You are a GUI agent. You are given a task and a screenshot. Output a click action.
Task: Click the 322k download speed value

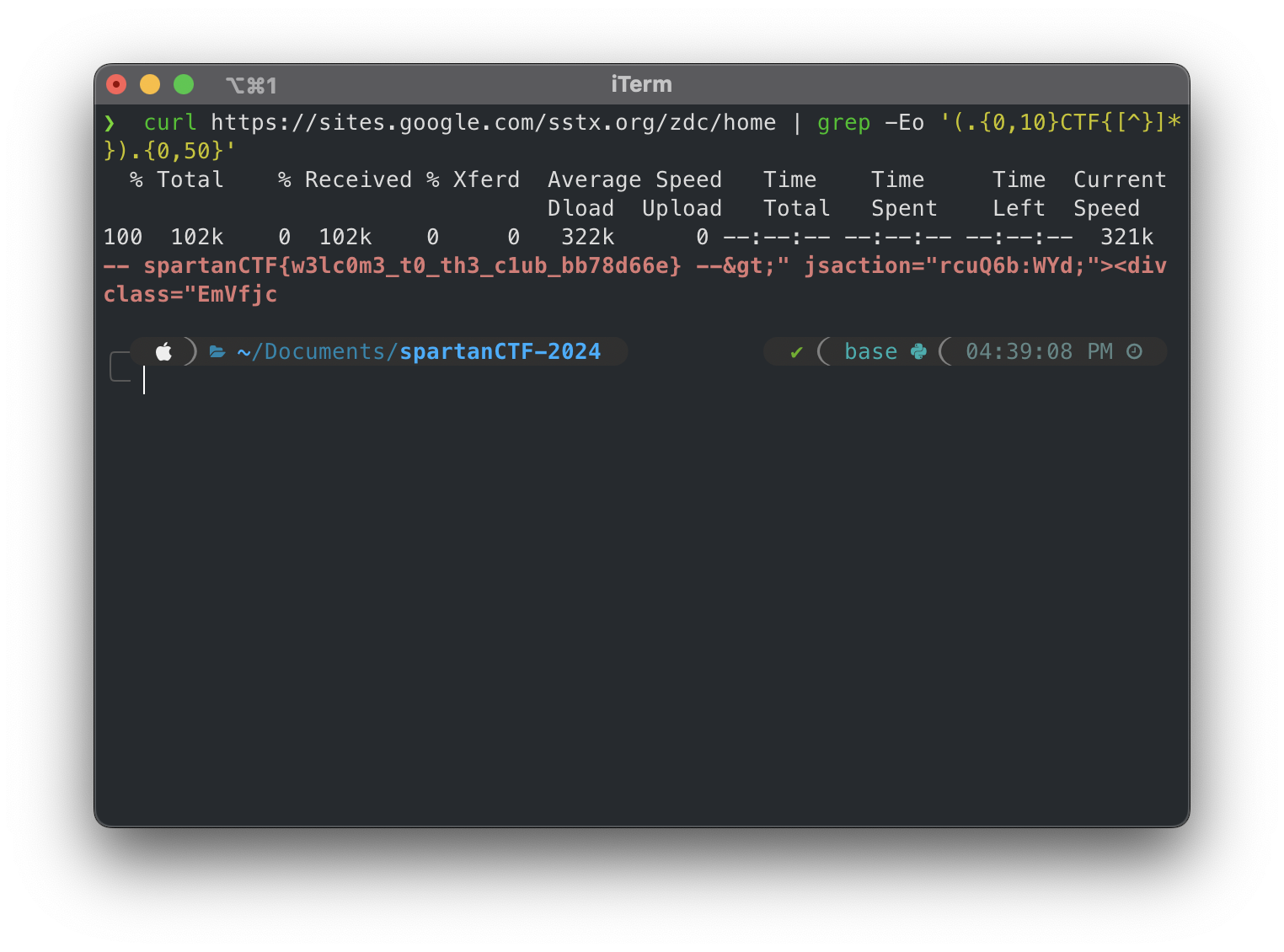click(x=587, y=237)
